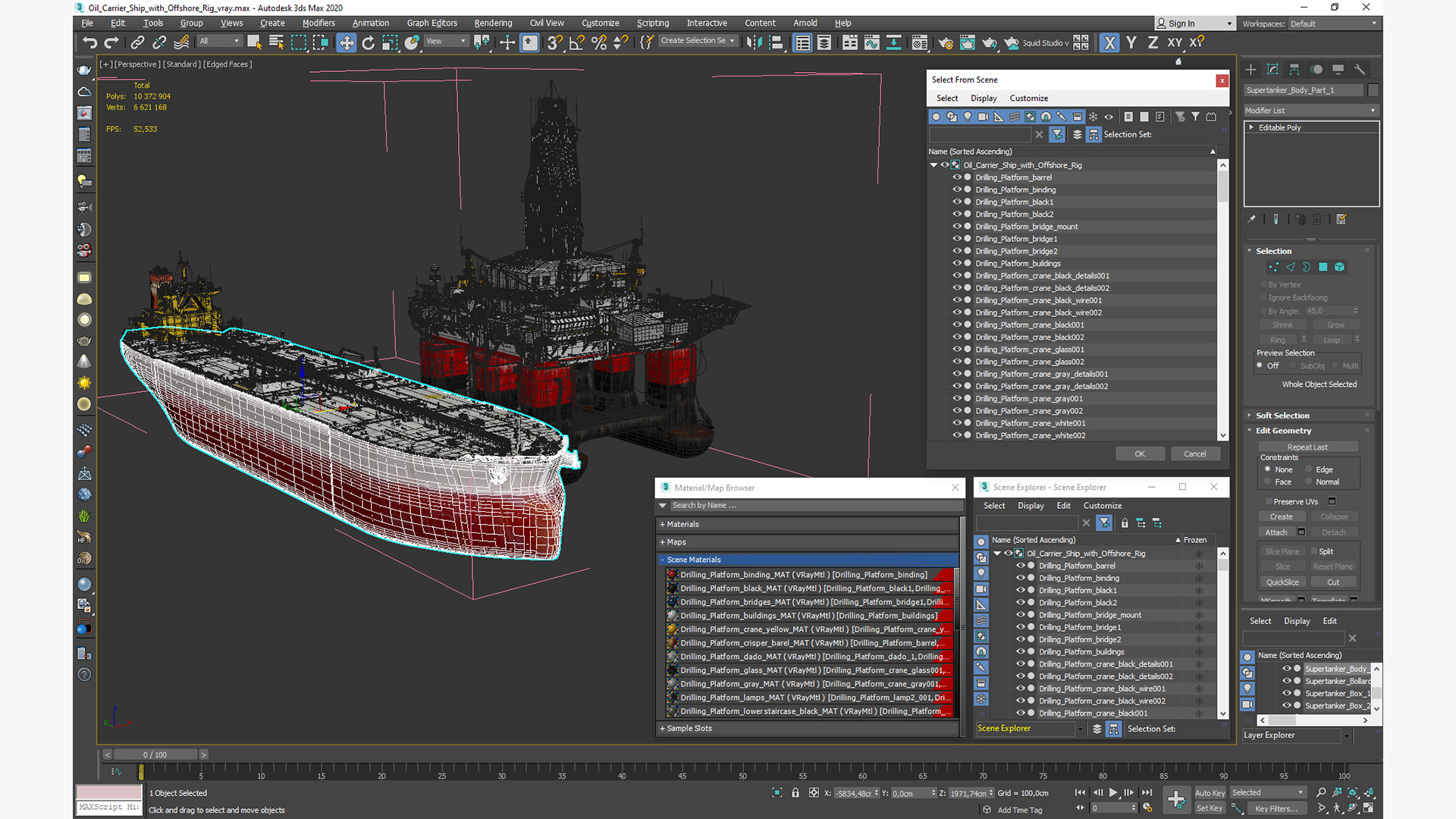Click Cancel in Select From Scene dialog

click(x=1195, y=453)
